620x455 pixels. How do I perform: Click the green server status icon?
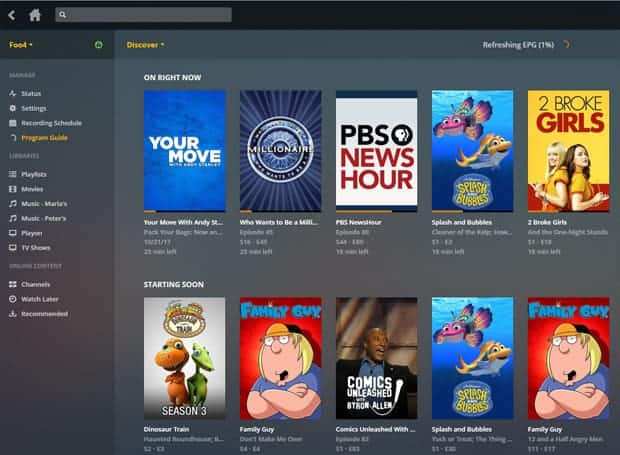click(98, 45)
